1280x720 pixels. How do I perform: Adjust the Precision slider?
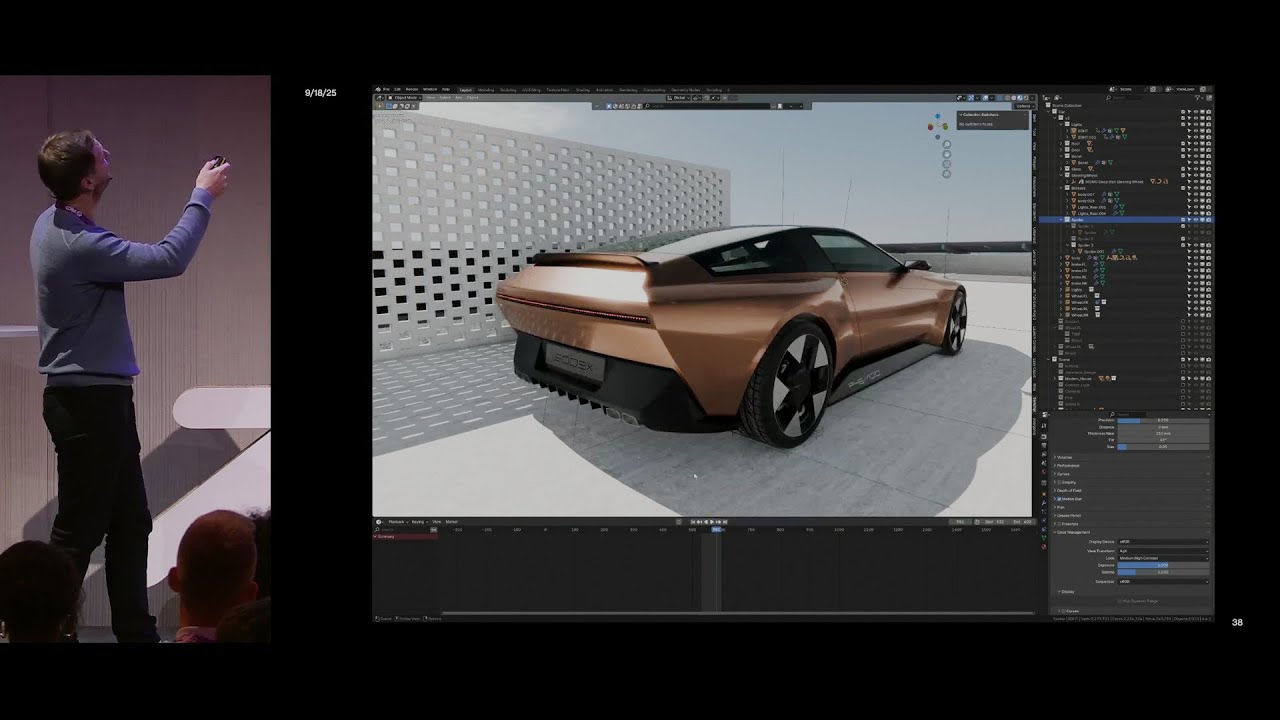(1163, 420)
